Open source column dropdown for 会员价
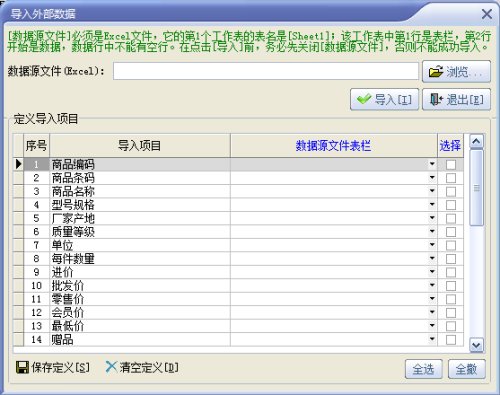 [432, 312]
